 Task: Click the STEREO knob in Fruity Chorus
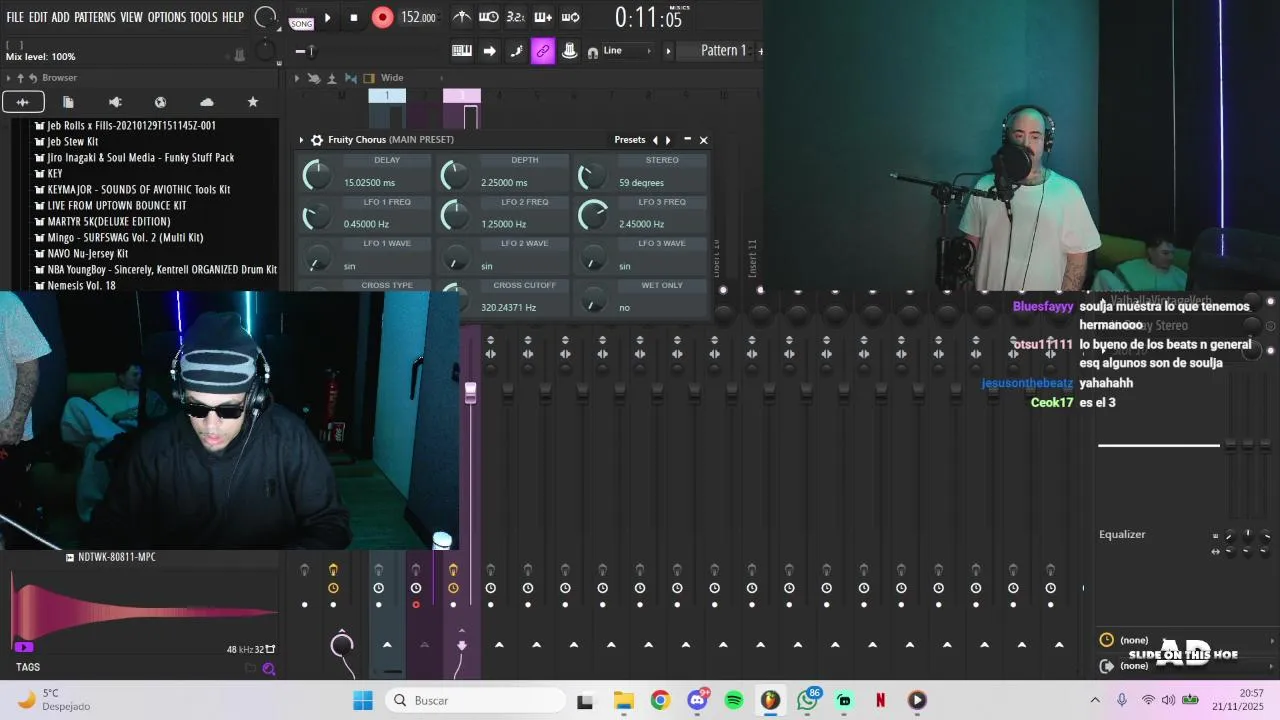click(x=592, y=176)
